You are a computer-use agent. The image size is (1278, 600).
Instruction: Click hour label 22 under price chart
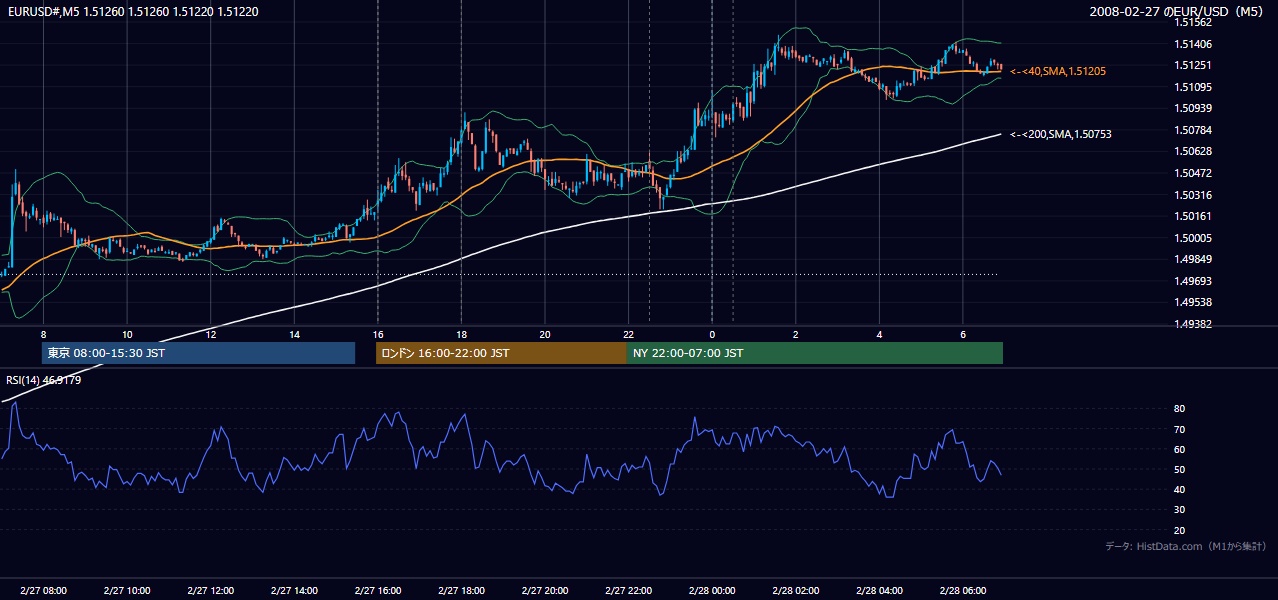click(x=628, y=334)
